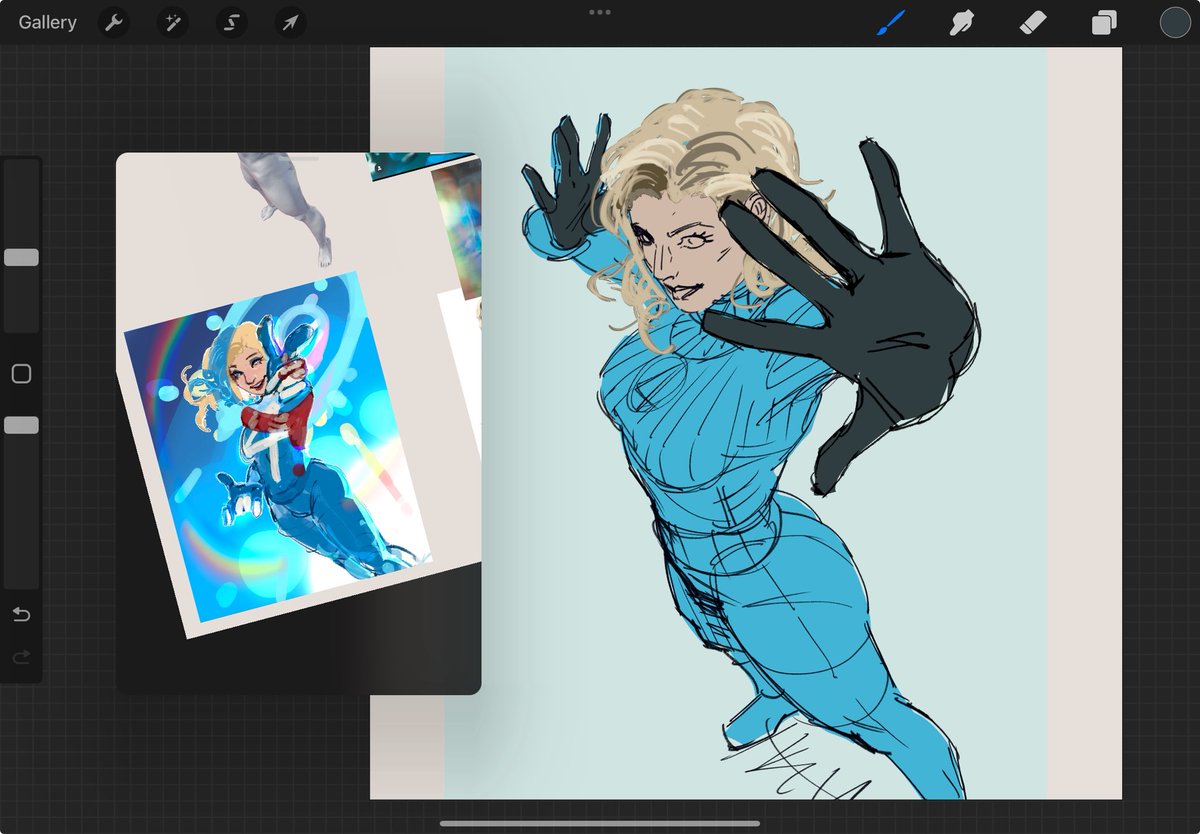Select the Transform arrow tool
The image size is (1200, 834).
(288, 22)
